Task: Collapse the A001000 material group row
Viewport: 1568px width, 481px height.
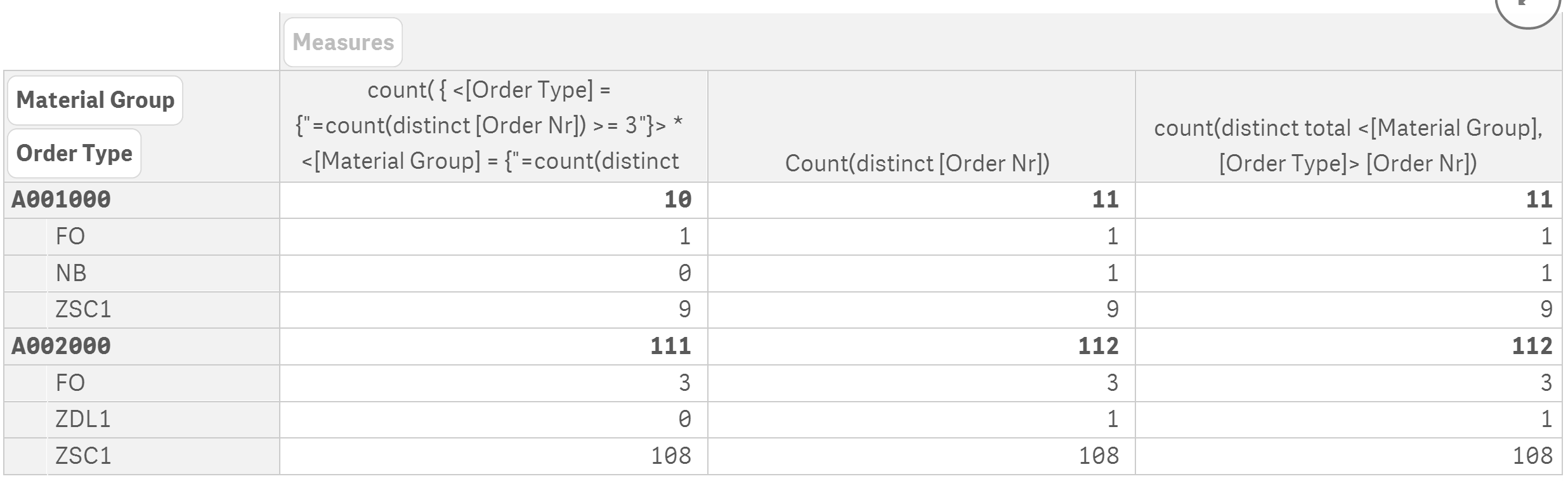Action: tap(62, 199)
